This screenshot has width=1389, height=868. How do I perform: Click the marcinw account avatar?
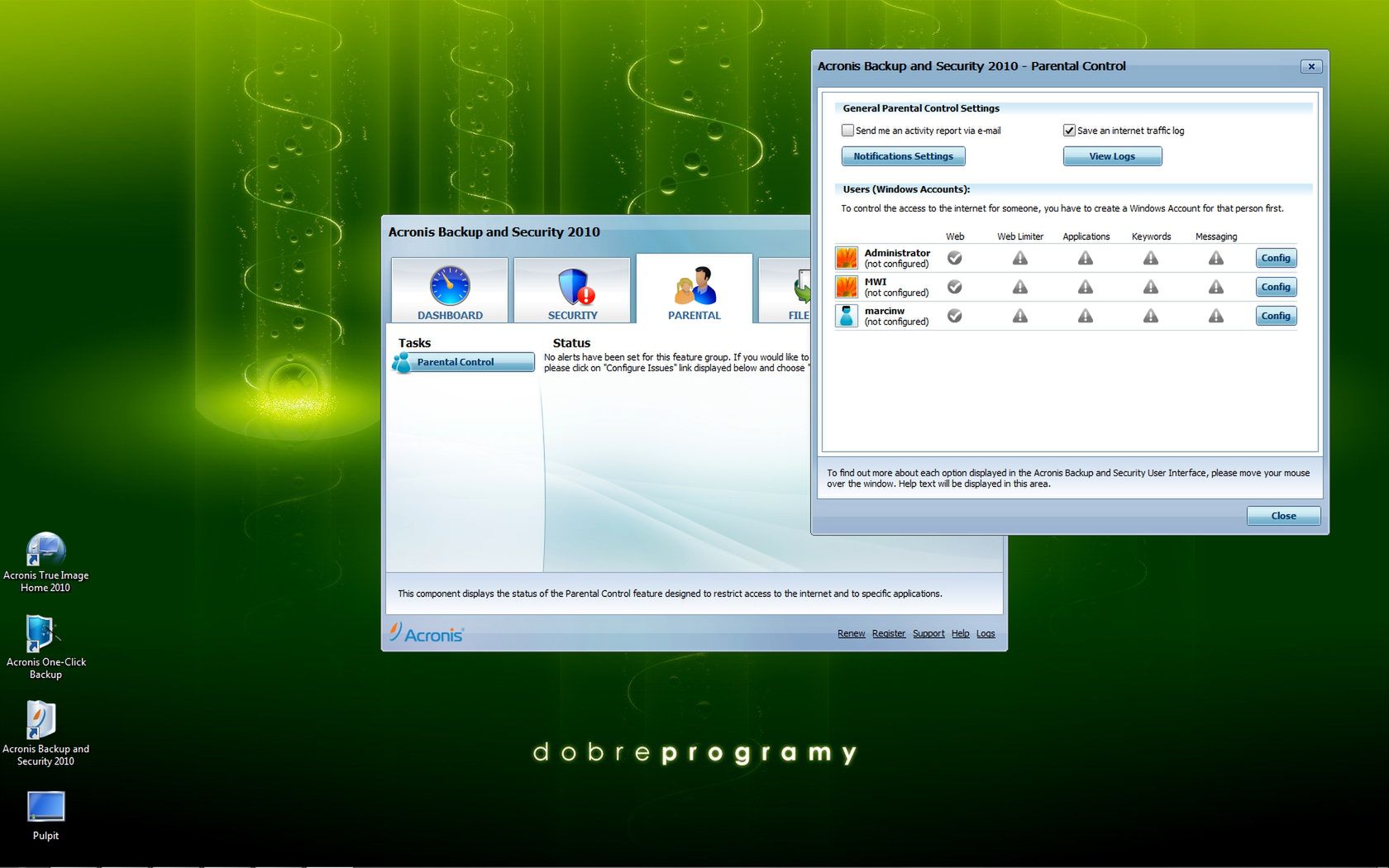click(x=847, y=316)
